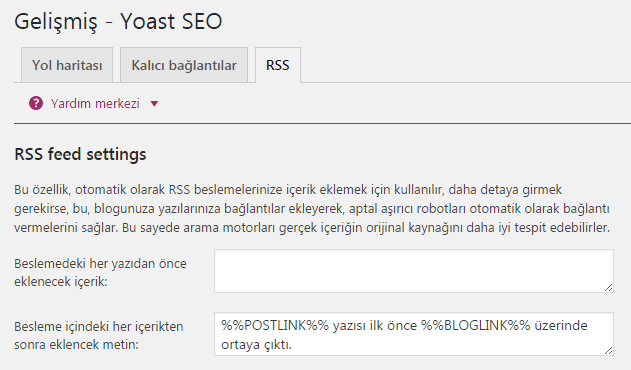Switch to the Yol haritası tab
Screen dimensions: 631x370
pyautogui.click(x=67, y=65)
